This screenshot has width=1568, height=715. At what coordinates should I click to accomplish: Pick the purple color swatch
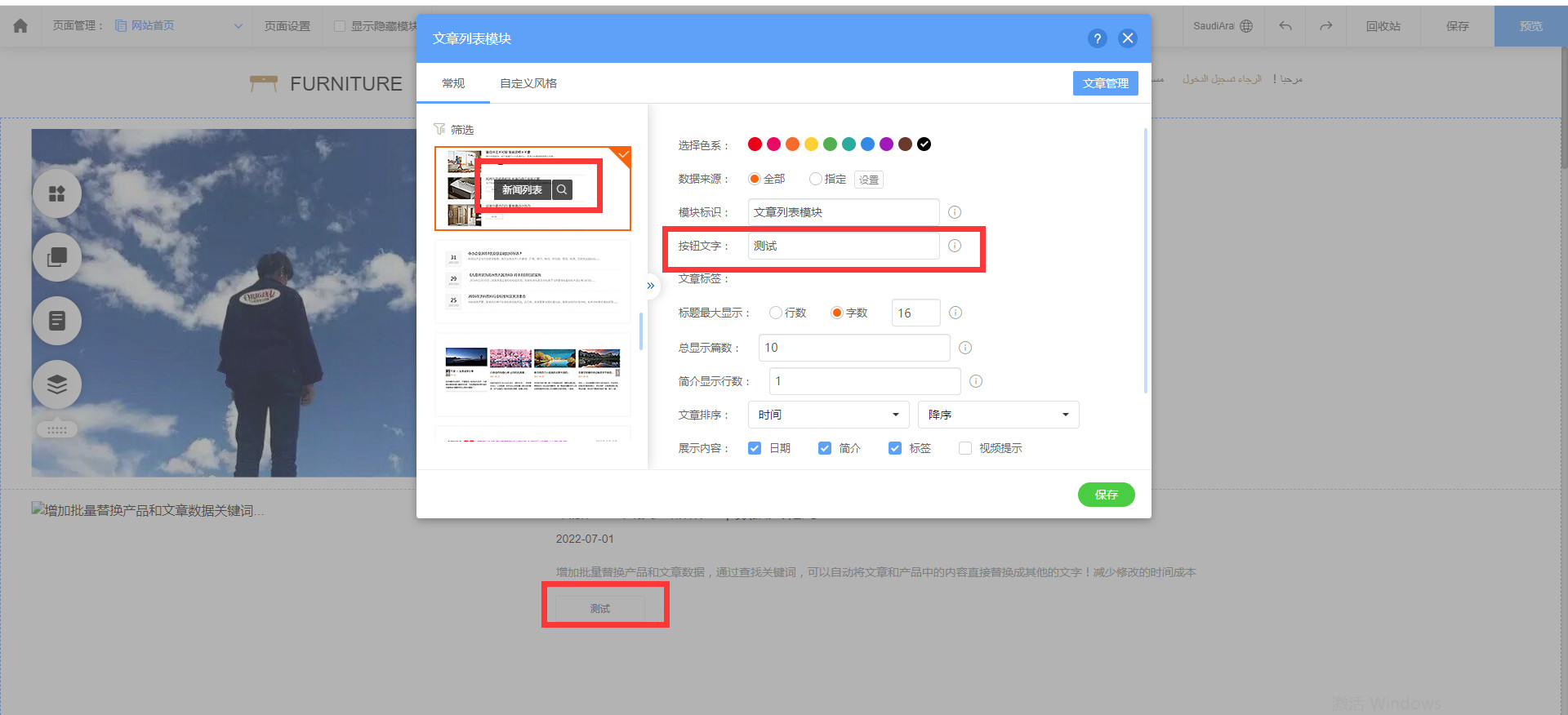click(886, 144)
